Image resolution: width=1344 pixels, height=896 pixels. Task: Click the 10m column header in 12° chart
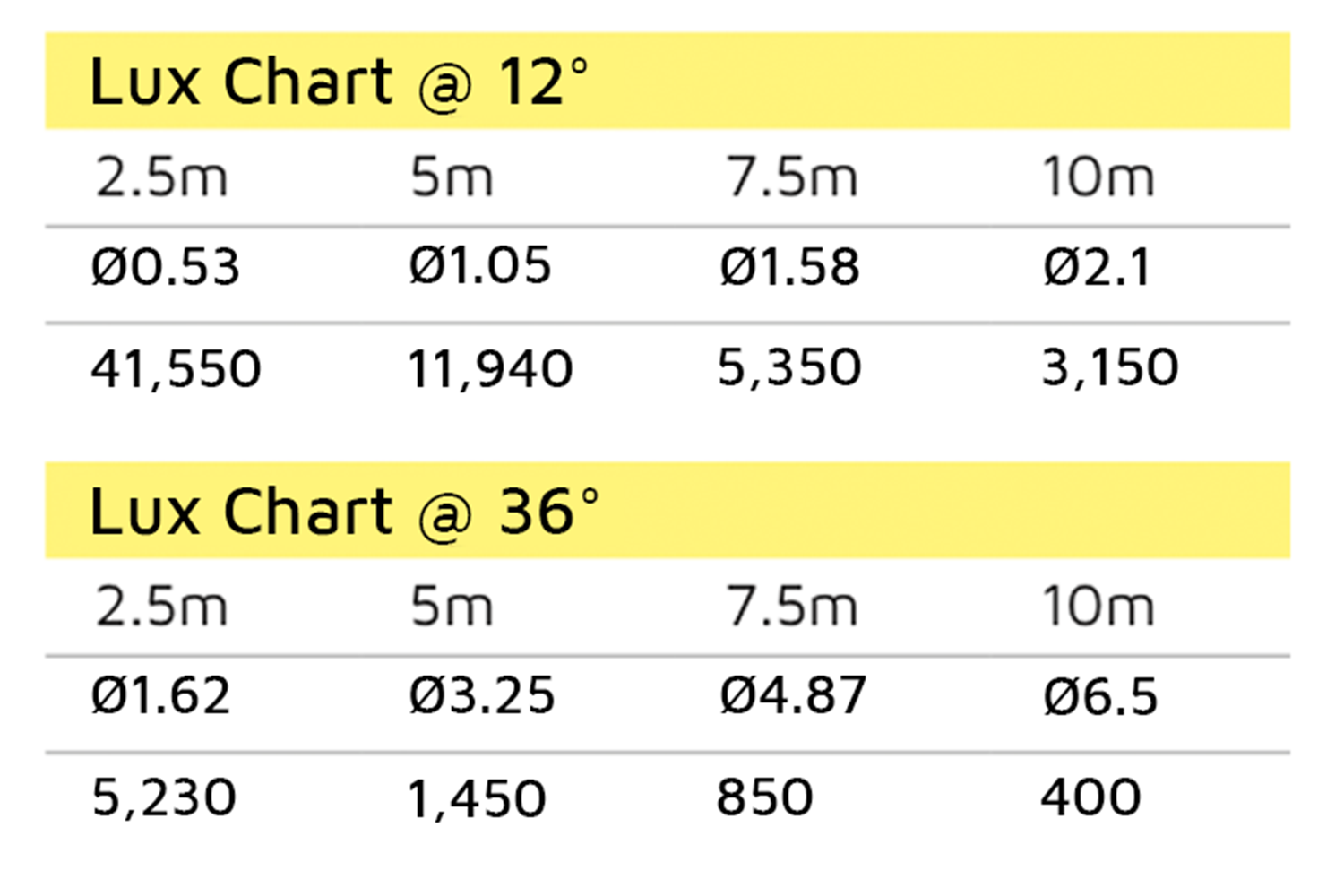[x=1098, y=177]
